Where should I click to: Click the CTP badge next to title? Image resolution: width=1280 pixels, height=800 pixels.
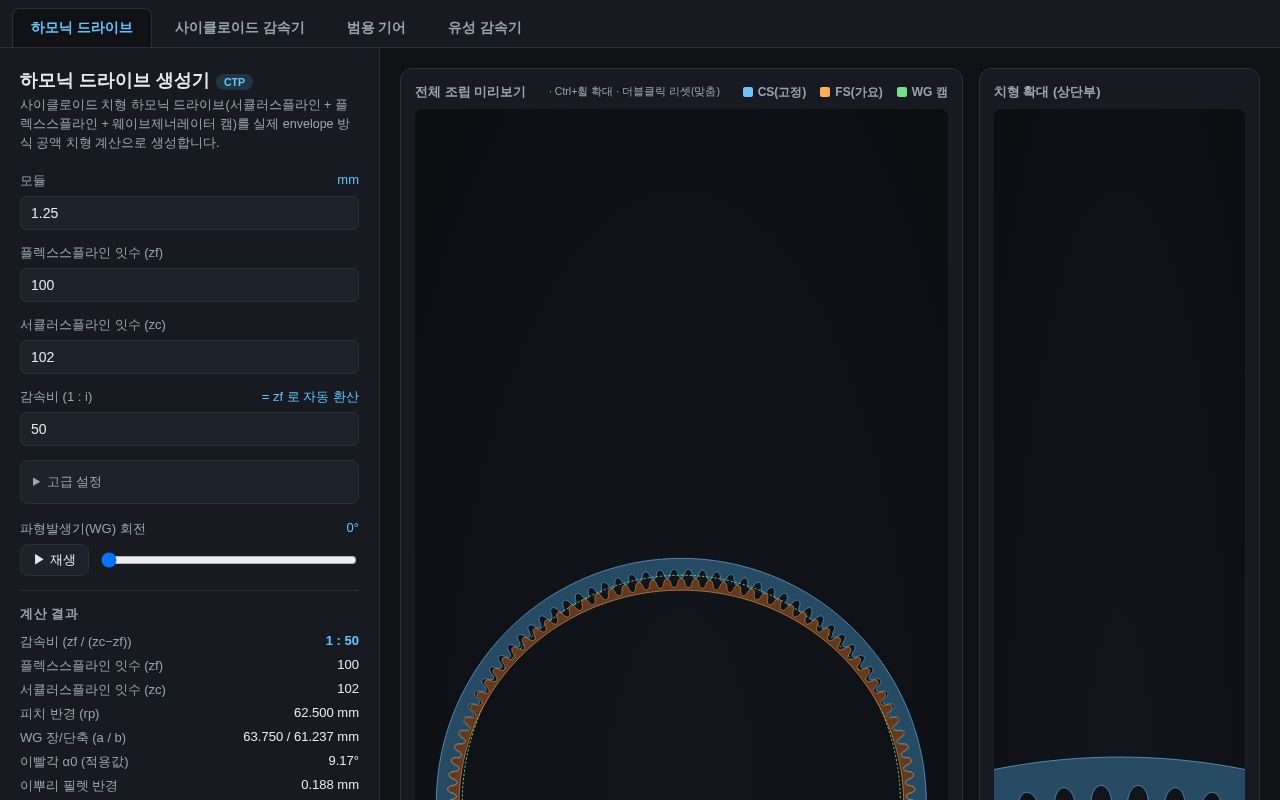(234, 82)
